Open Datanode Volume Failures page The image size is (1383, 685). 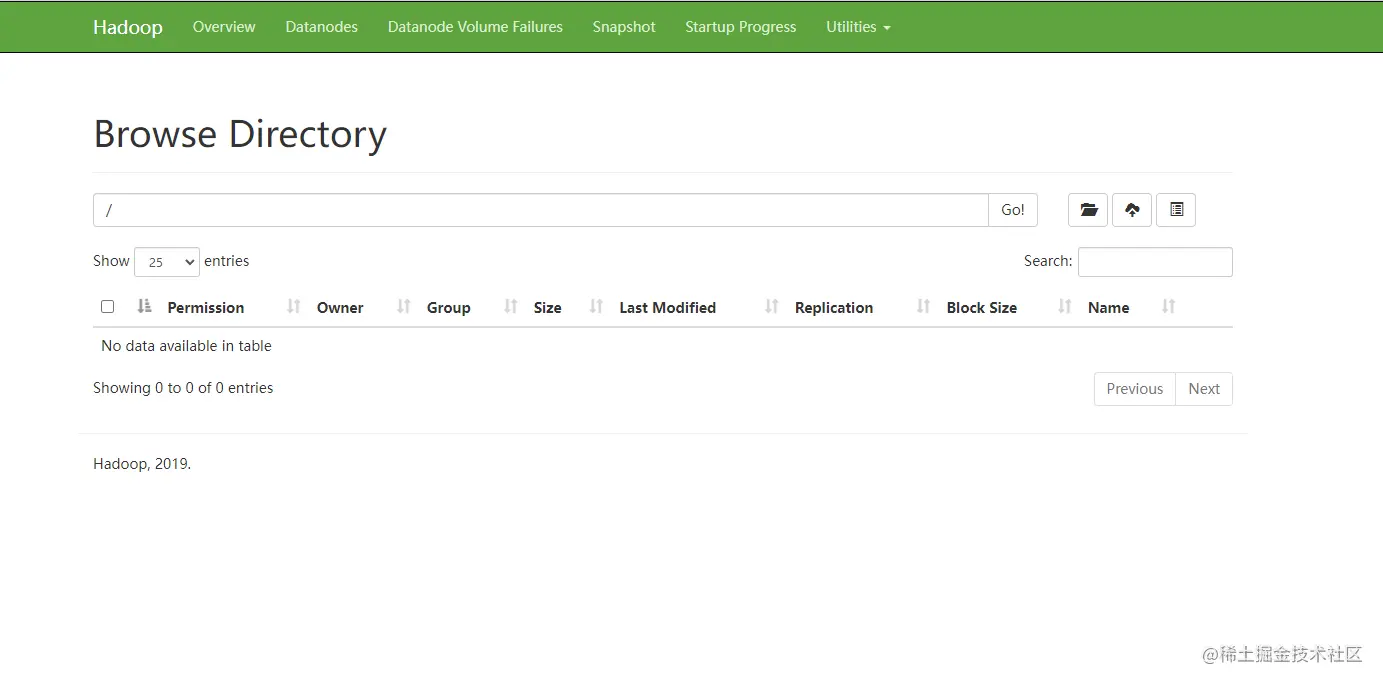[475, 27]
